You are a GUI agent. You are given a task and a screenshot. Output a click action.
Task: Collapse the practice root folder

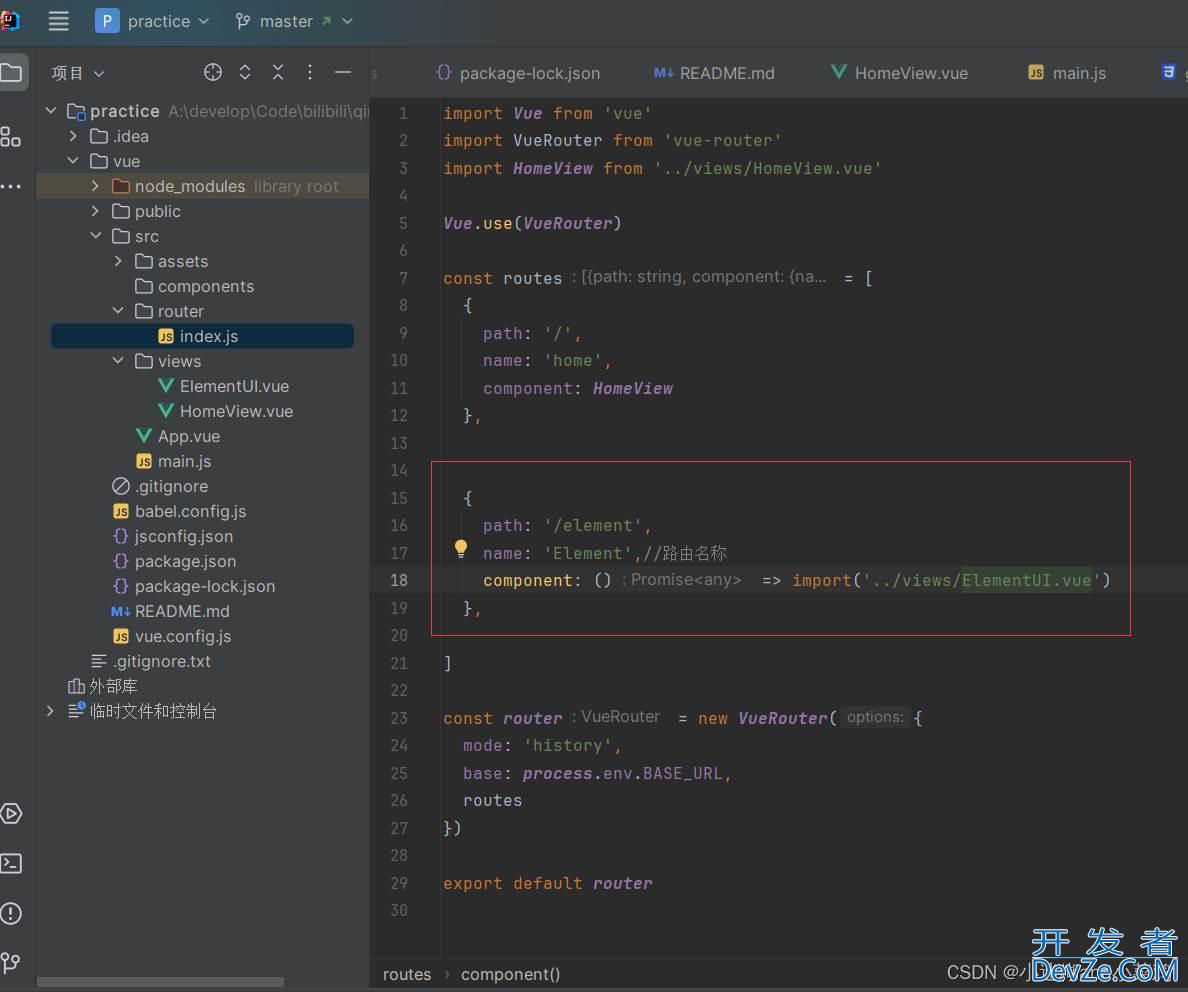[51, 111]
